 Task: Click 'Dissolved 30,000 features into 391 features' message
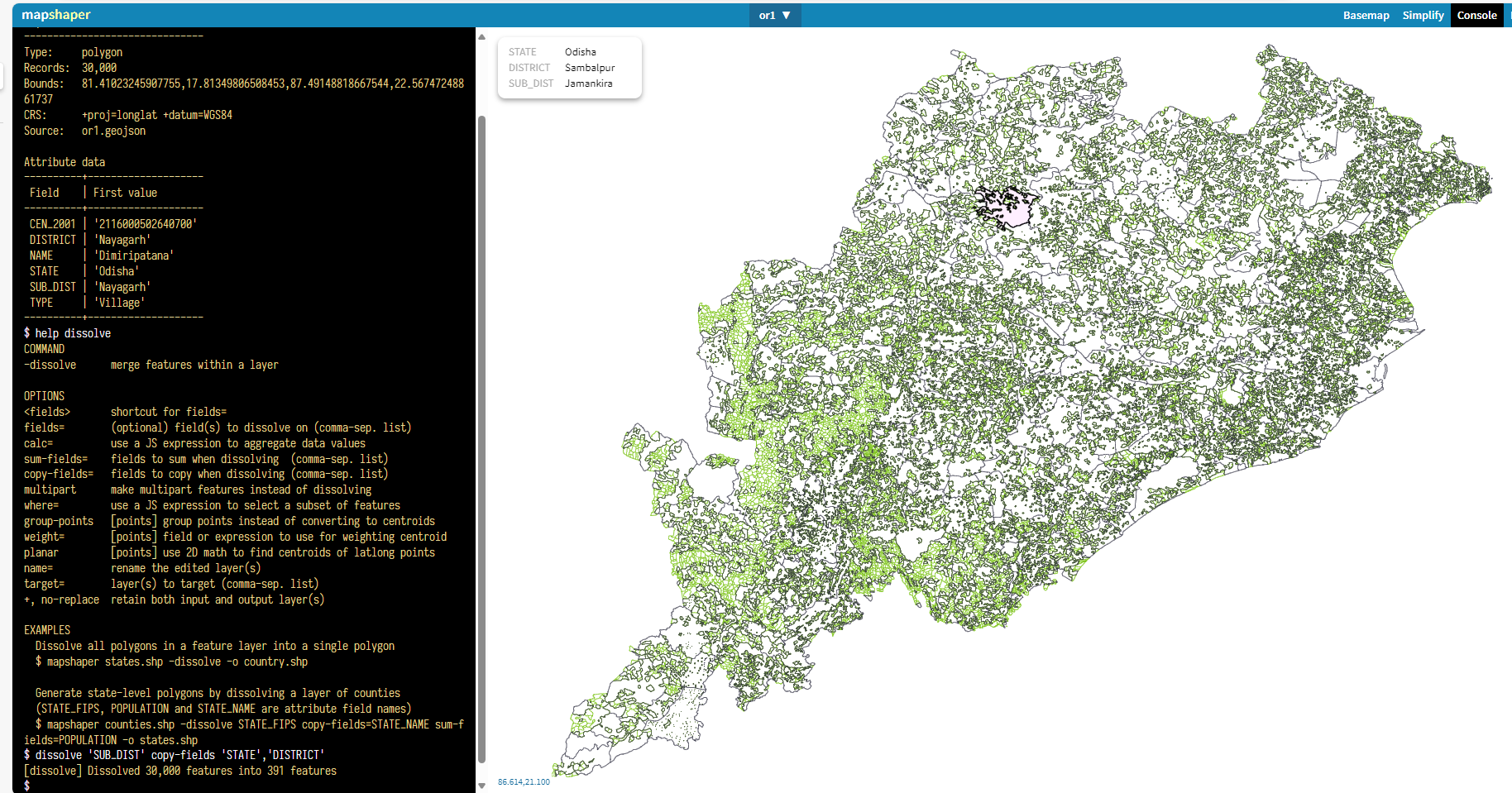pos(179,771)
